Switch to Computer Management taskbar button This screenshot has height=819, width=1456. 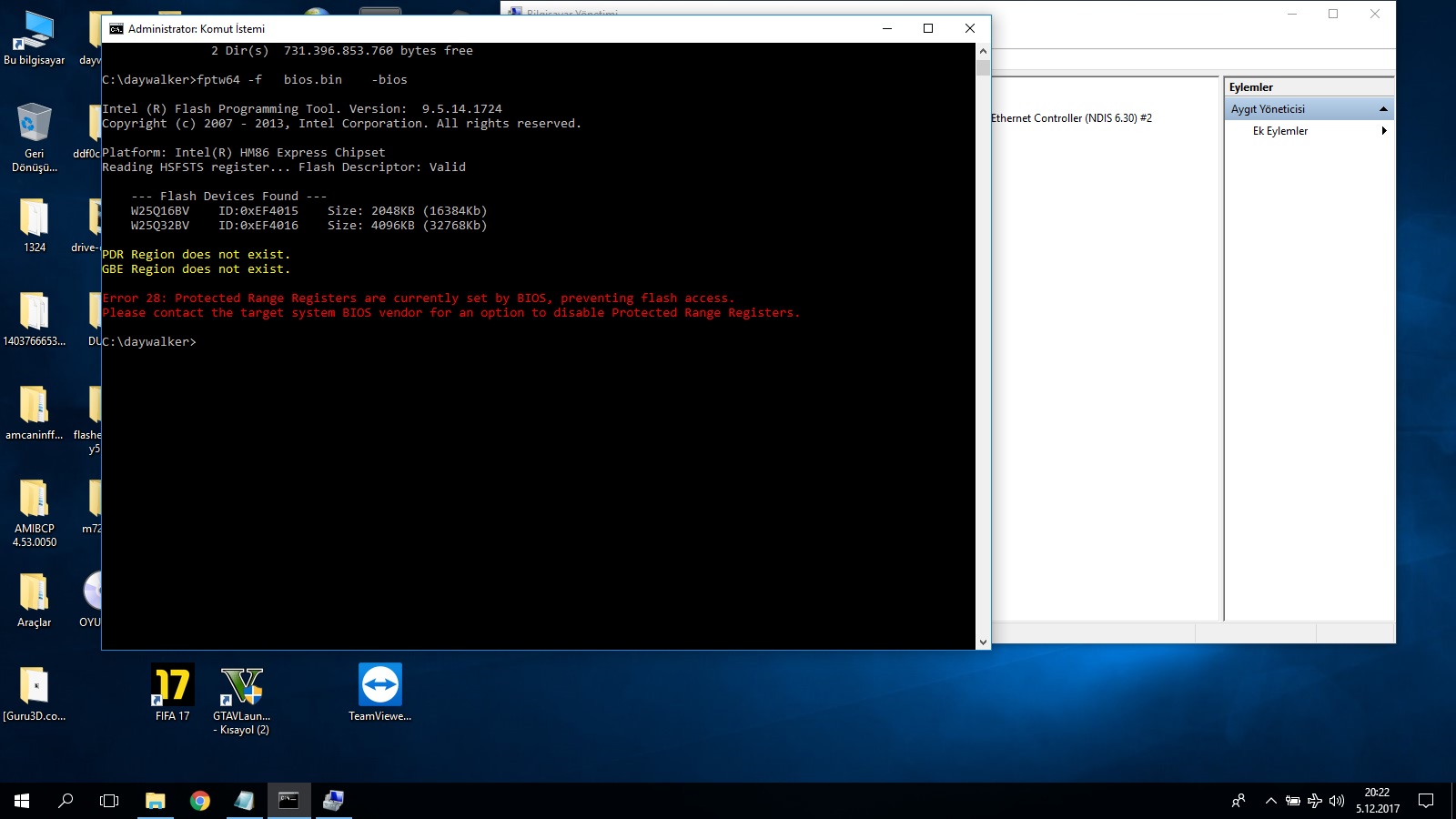tap(334, 801)
